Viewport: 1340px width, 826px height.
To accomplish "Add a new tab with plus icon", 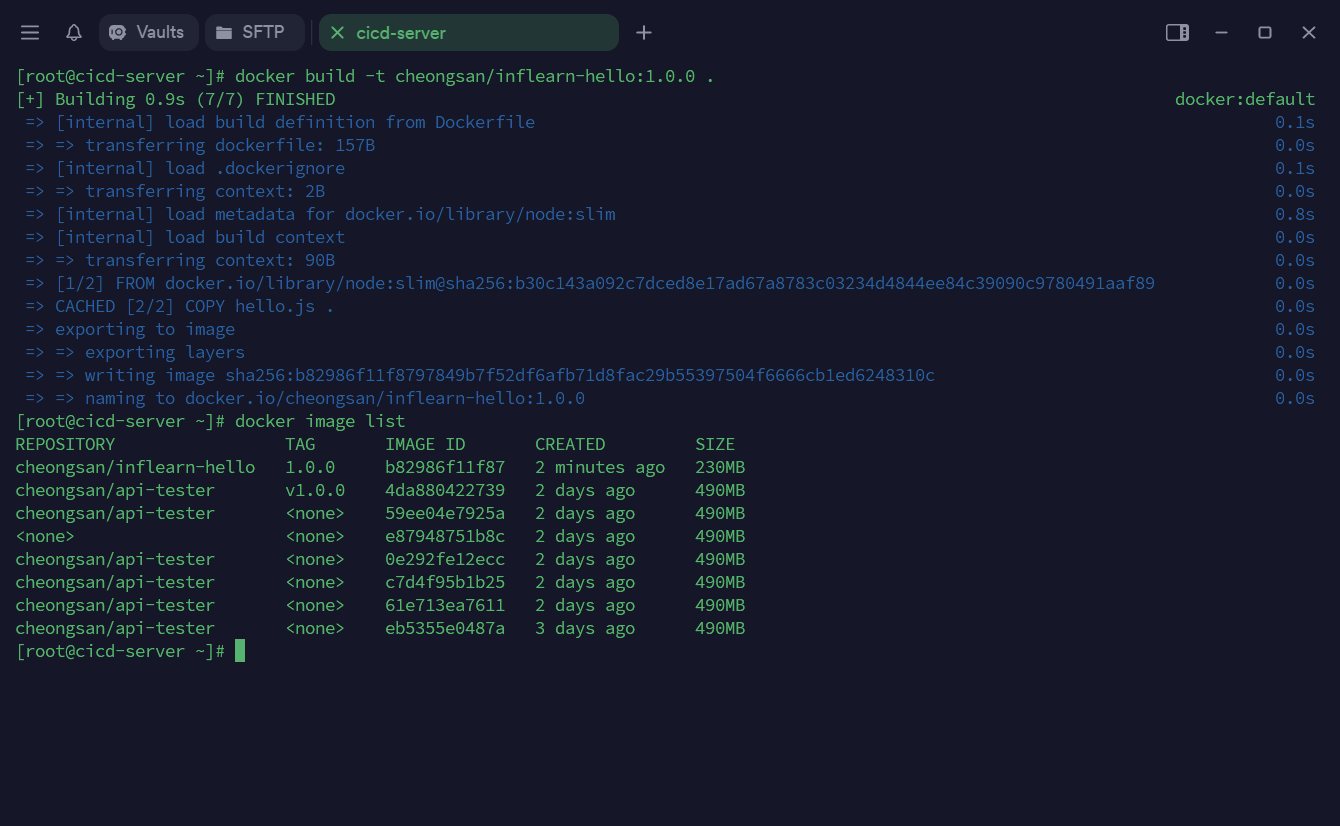I will (x=644, y=33).
